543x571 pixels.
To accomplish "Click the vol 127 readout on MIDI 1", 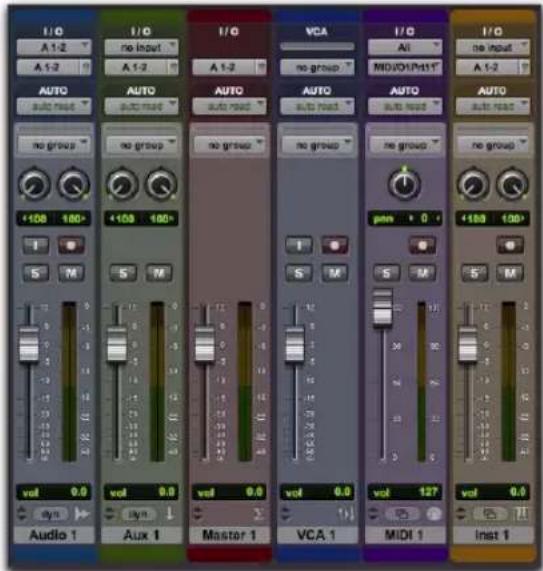I will 405,492.
